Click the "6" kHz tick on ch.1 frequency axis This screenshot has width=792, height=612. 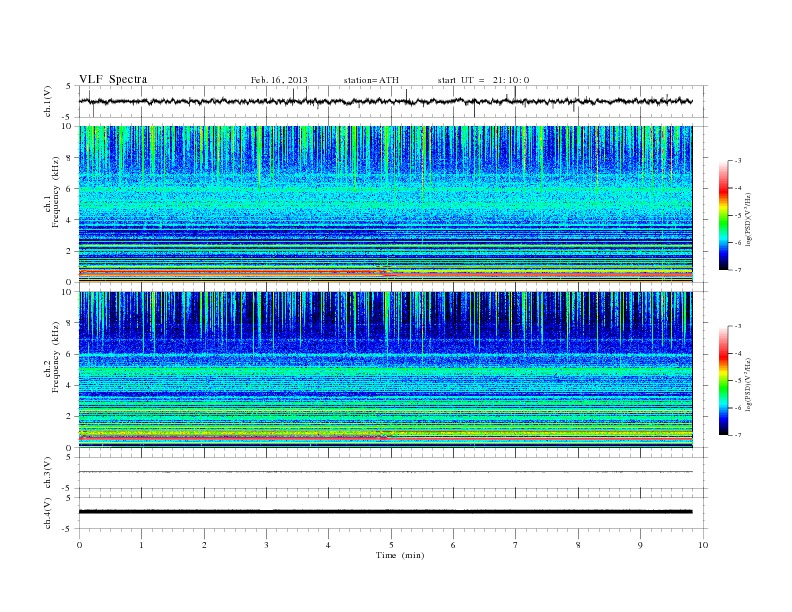(70, 189)
